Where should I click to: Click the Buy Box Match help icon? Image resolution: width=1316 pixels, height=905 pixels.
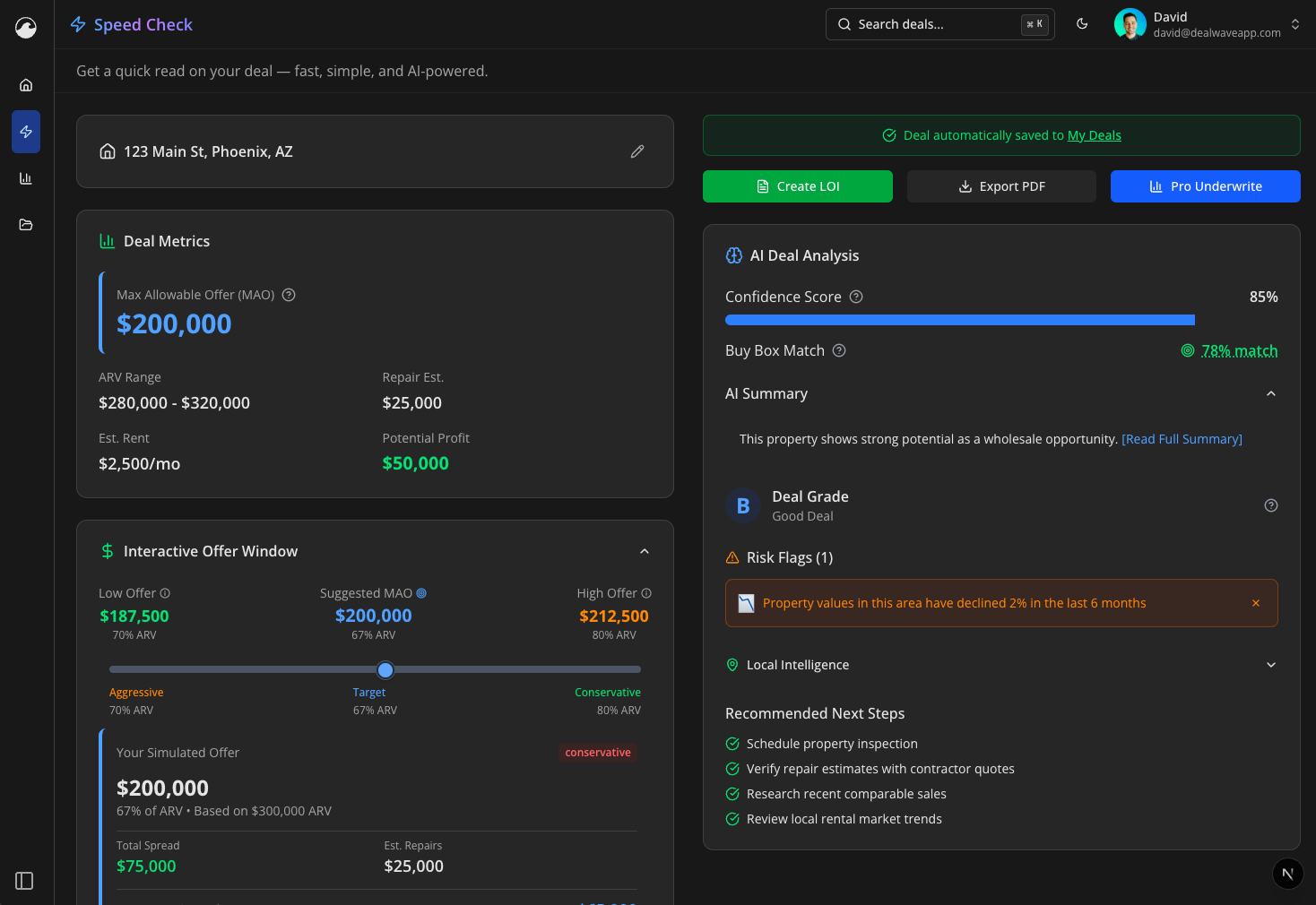pyautogui.click(x=838, y=350)
